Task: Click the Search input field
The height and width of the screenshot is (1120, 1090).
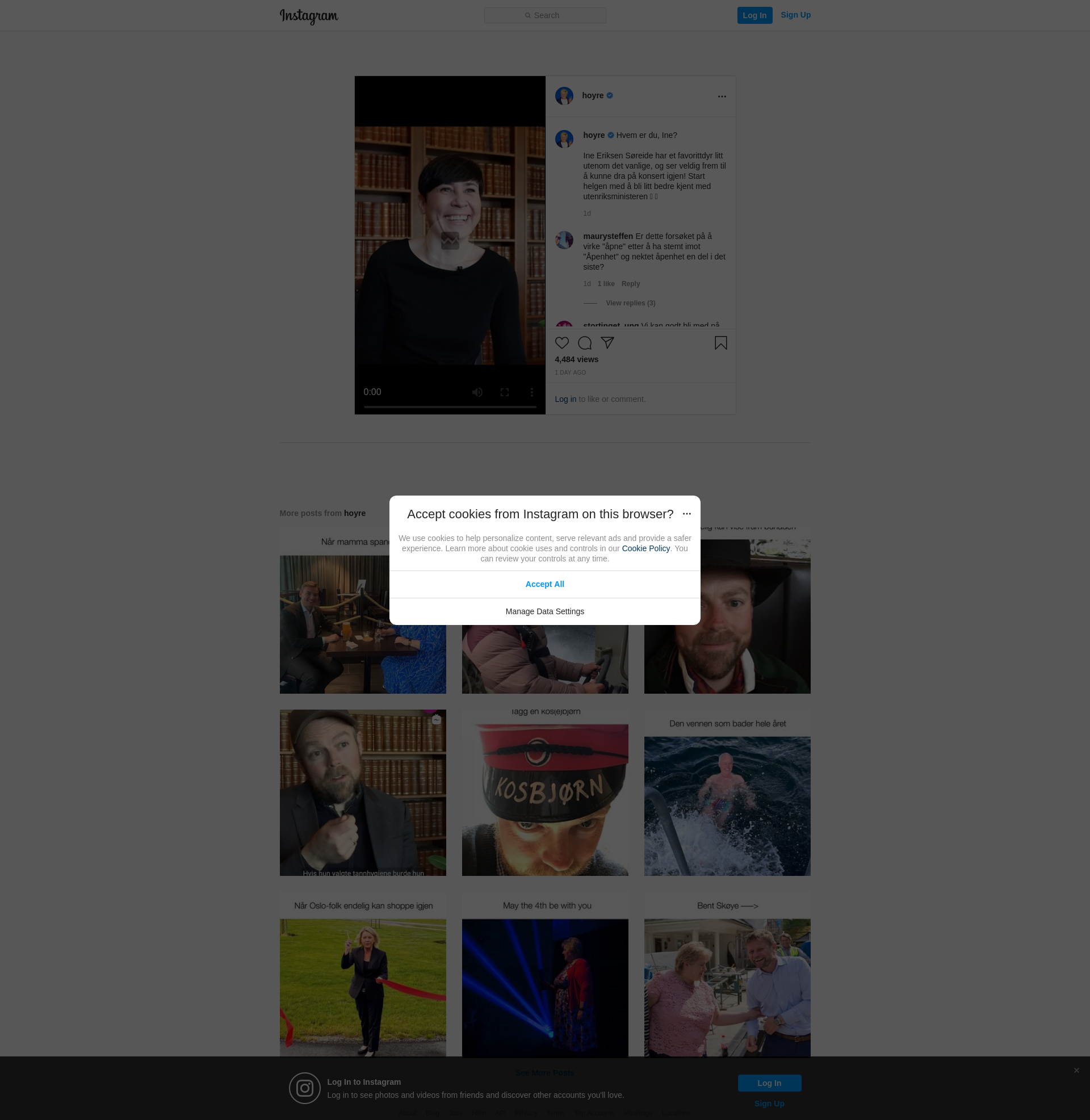Action: pos(545,15)
